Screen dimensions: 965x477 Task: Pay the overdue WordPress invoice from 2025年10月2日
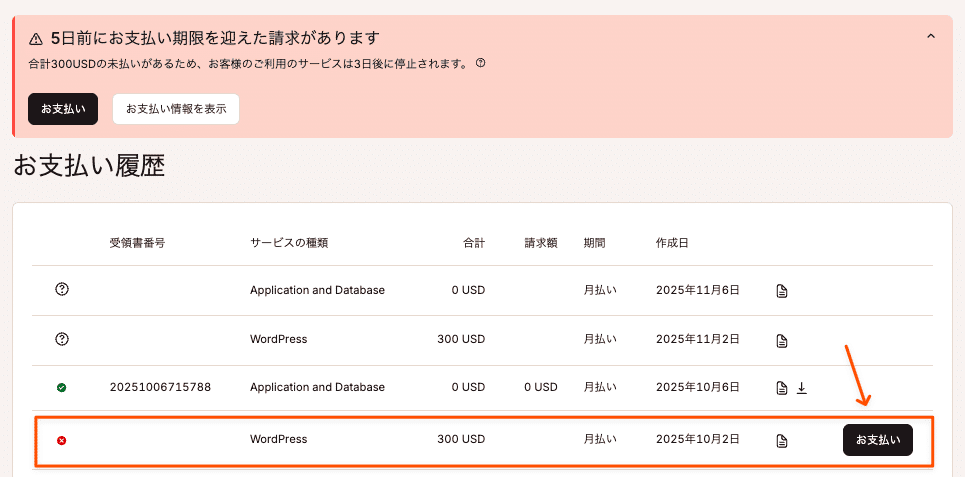(x=877, y=440)
